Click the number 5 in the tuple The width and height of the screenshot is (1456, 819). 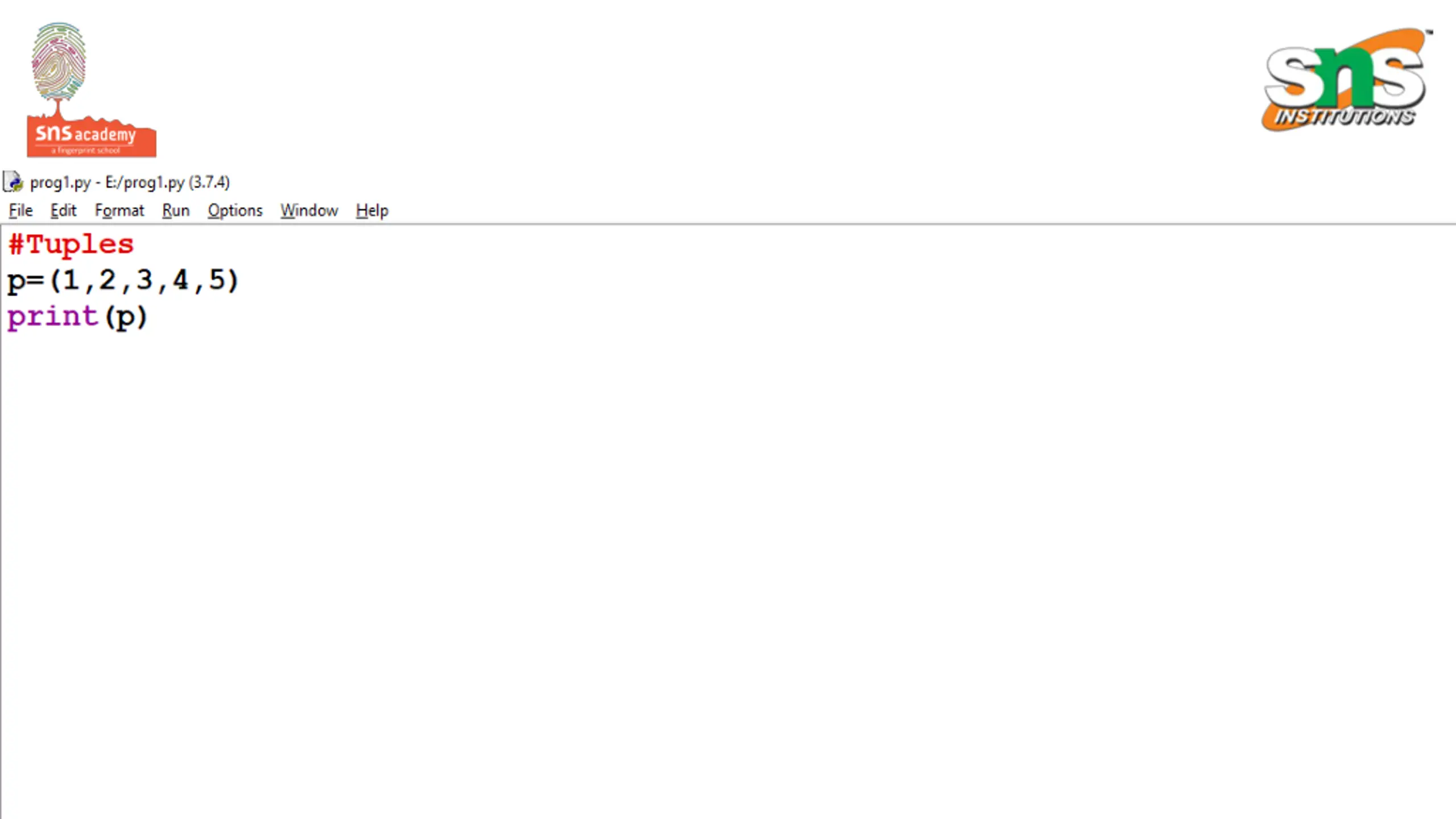click(217, 280)
